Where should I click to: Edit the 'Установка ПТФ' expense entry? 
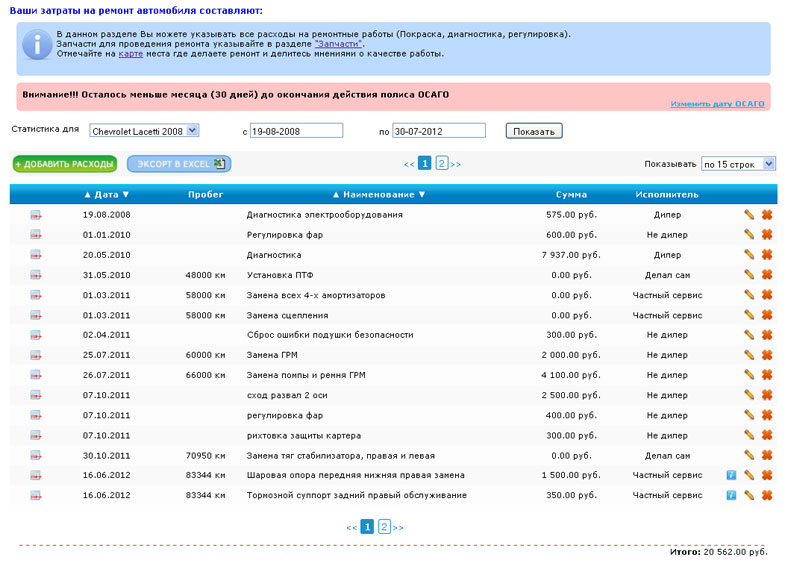pos(748,275)
